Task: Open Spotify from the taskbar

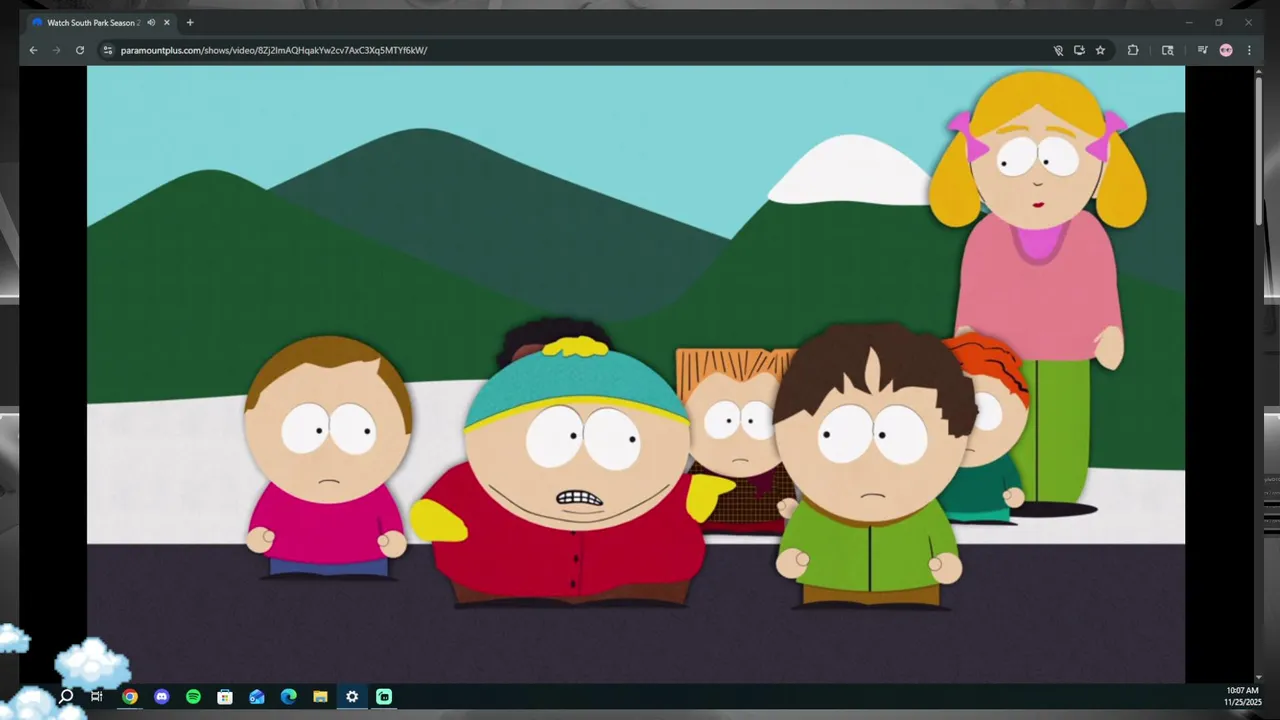Action: click(x=193, y=696)
